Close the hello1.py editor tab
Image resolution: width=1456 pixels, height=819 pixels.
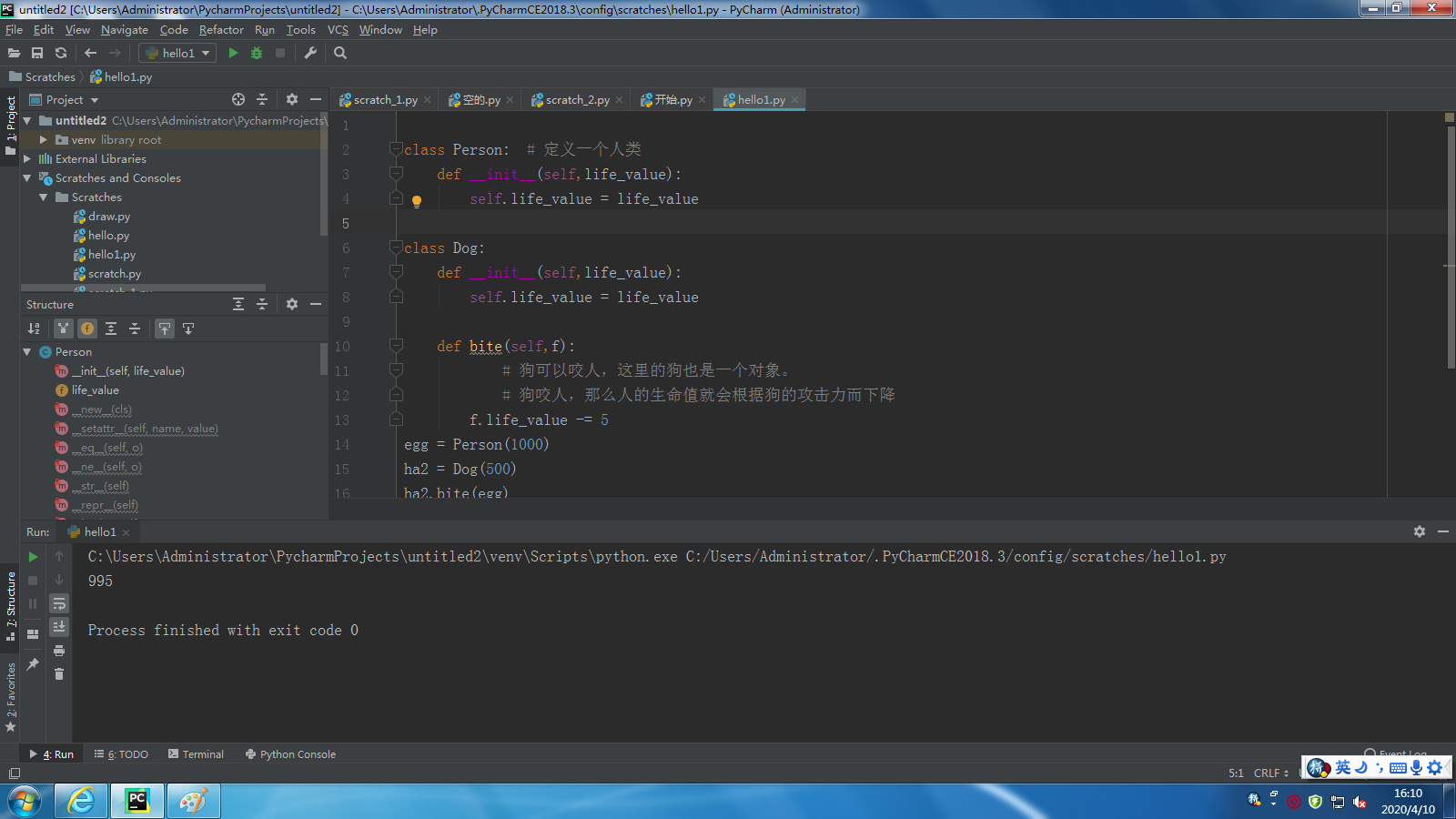coord(794,99)
